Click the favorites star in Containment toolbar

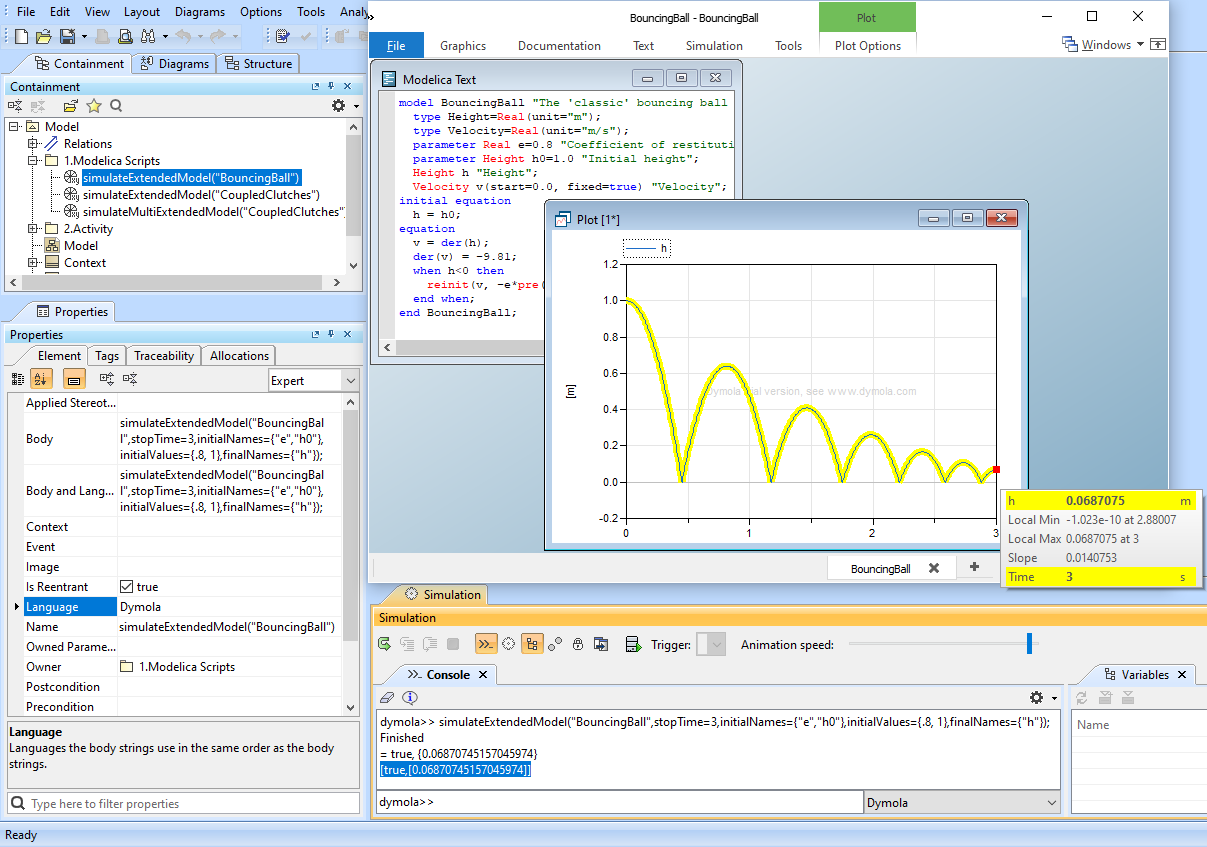pyautogui.click(x=94, y=105)
